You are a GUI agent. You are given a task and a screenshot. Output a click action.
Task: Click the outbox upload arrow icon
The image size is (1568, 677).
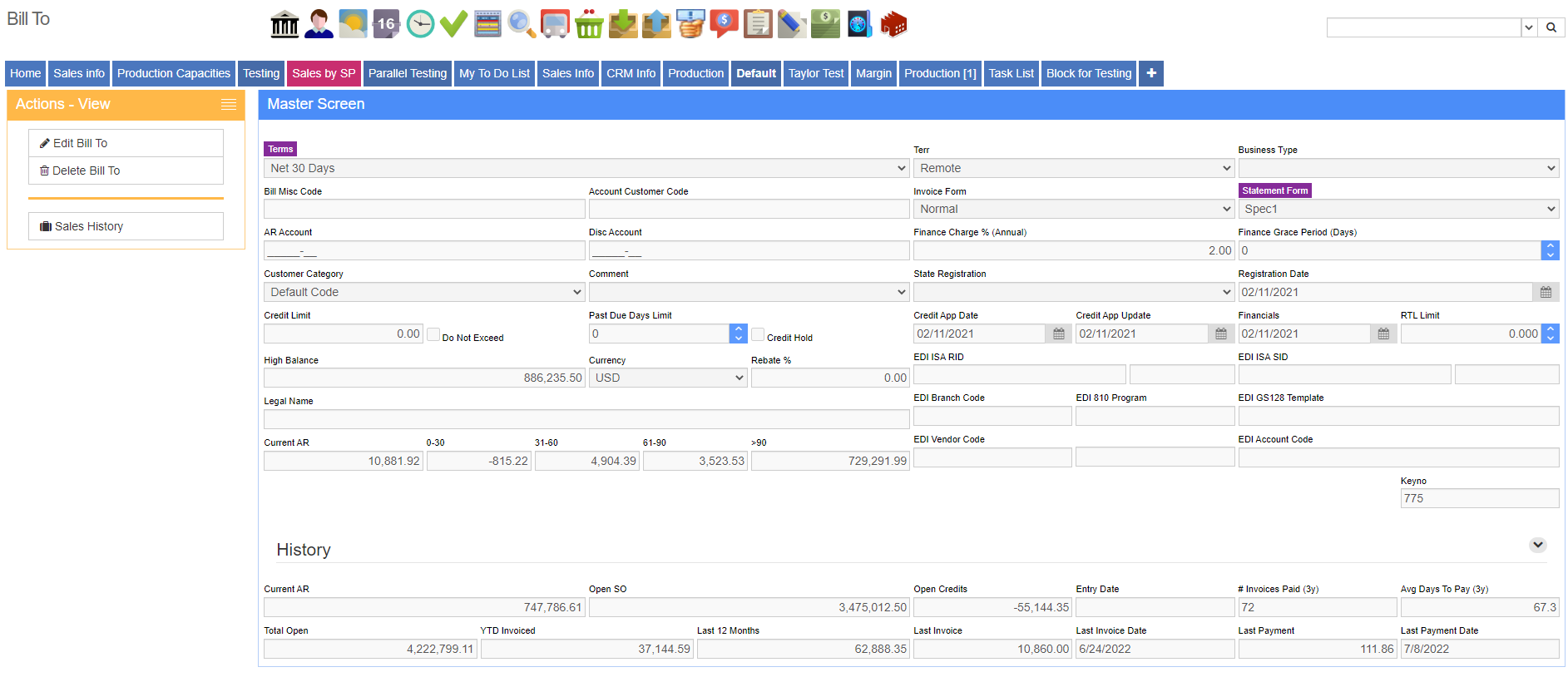656,24
